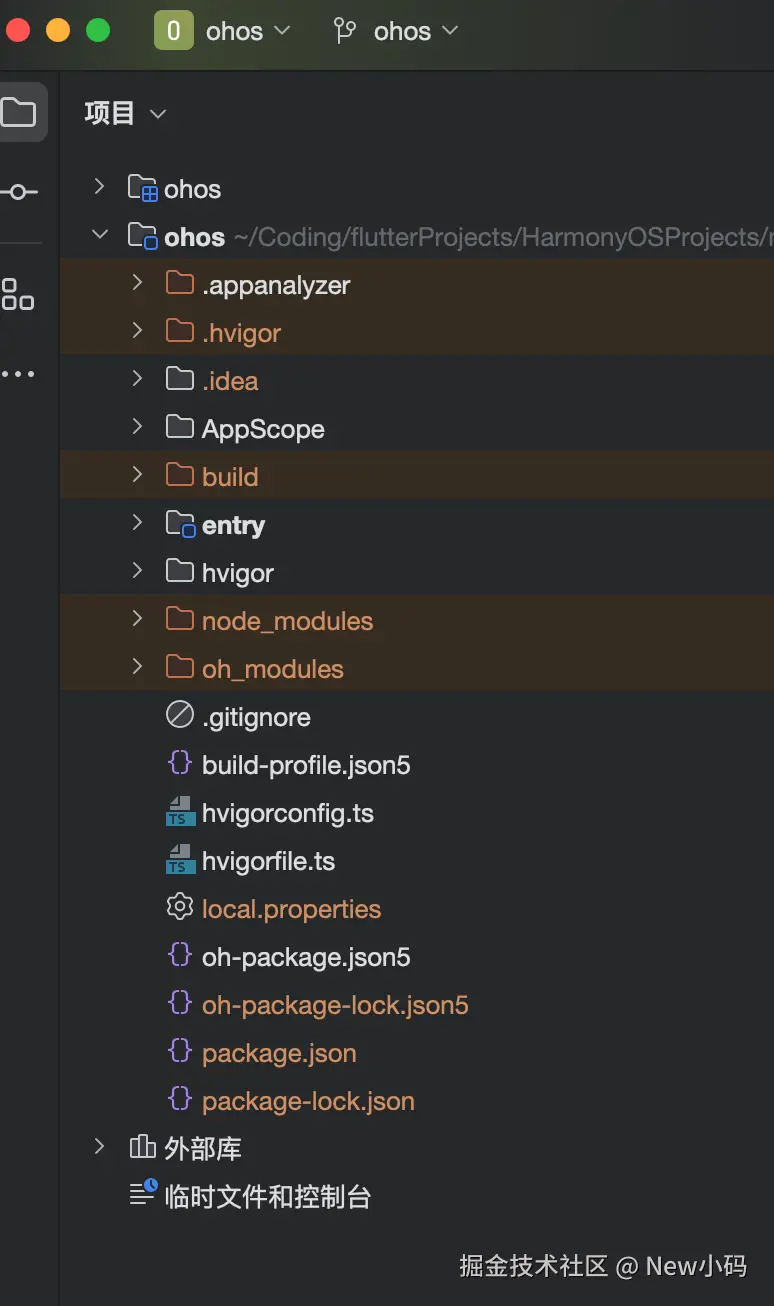The image size is (774, 1306).
Task: Open the 项目 view mode dropdown
Action: 124,113
